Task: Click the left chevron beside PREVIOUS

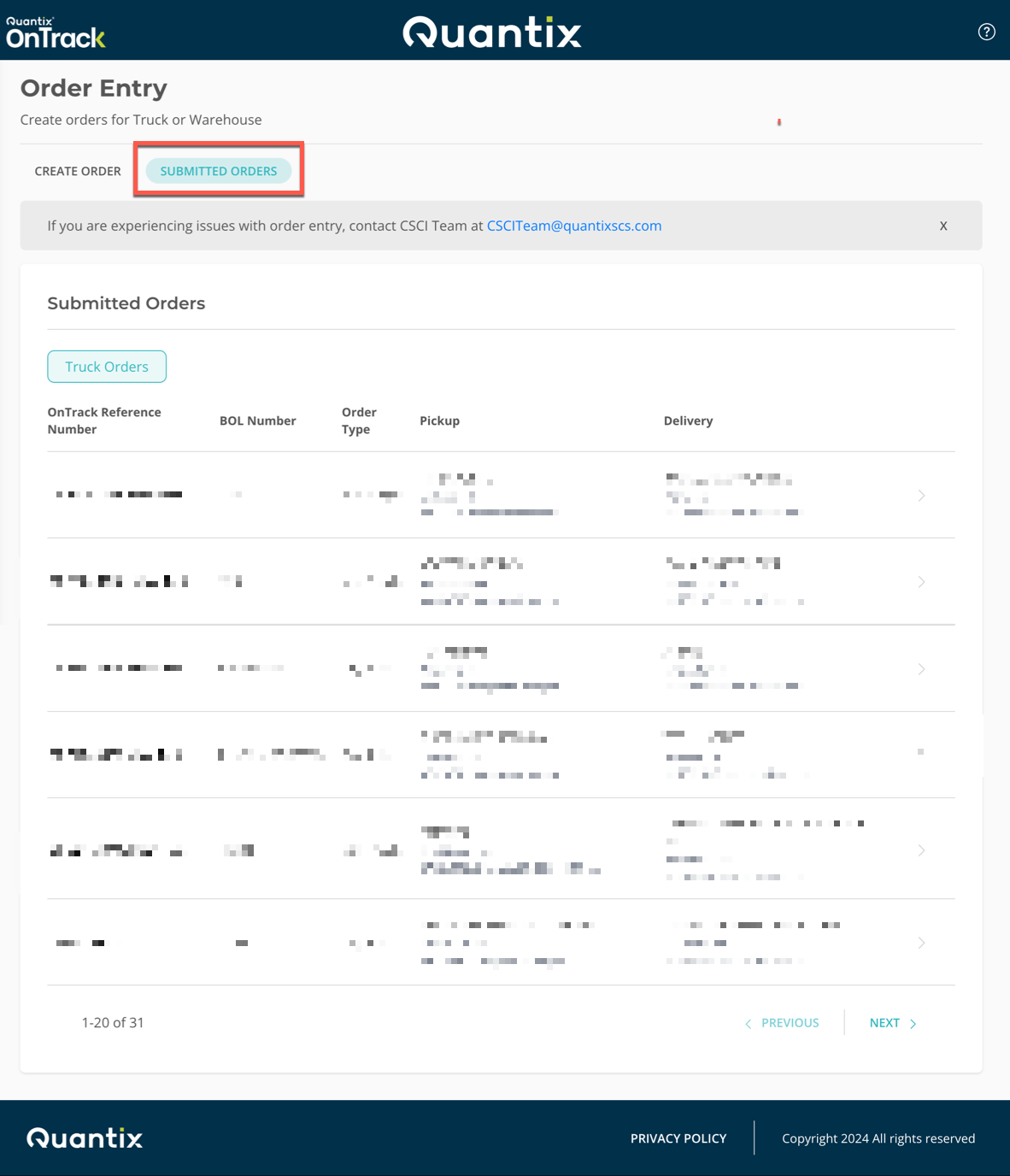Action: point(748,1022)
